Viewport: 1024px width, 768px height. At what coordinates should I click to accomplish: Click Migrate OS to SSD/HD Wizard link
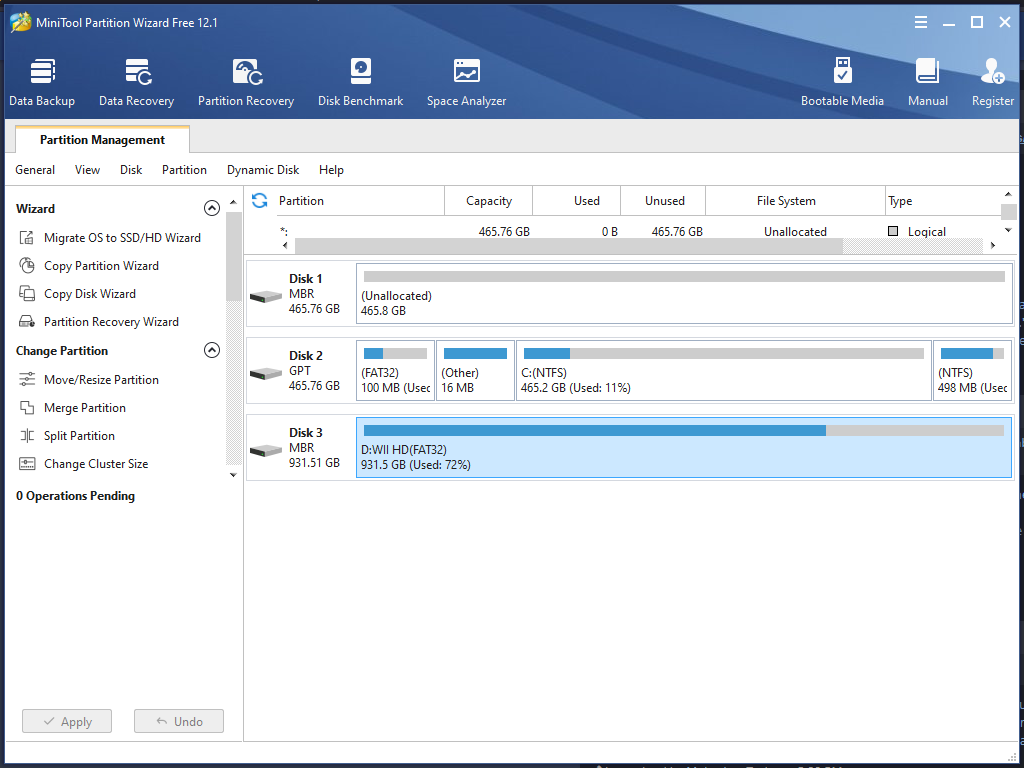(x=122, y=238)
